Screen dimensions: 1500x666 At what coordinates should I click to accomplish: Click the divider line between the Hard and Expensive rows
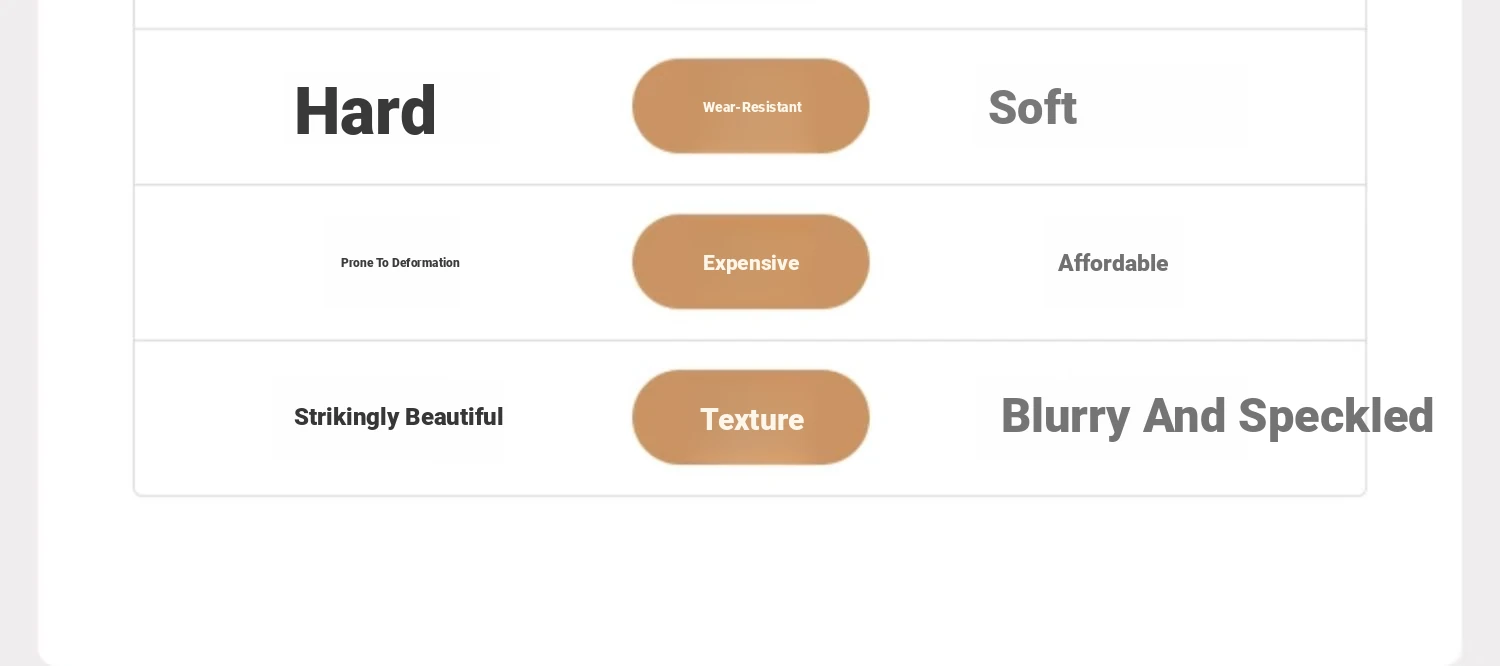(x=750, y=185)
